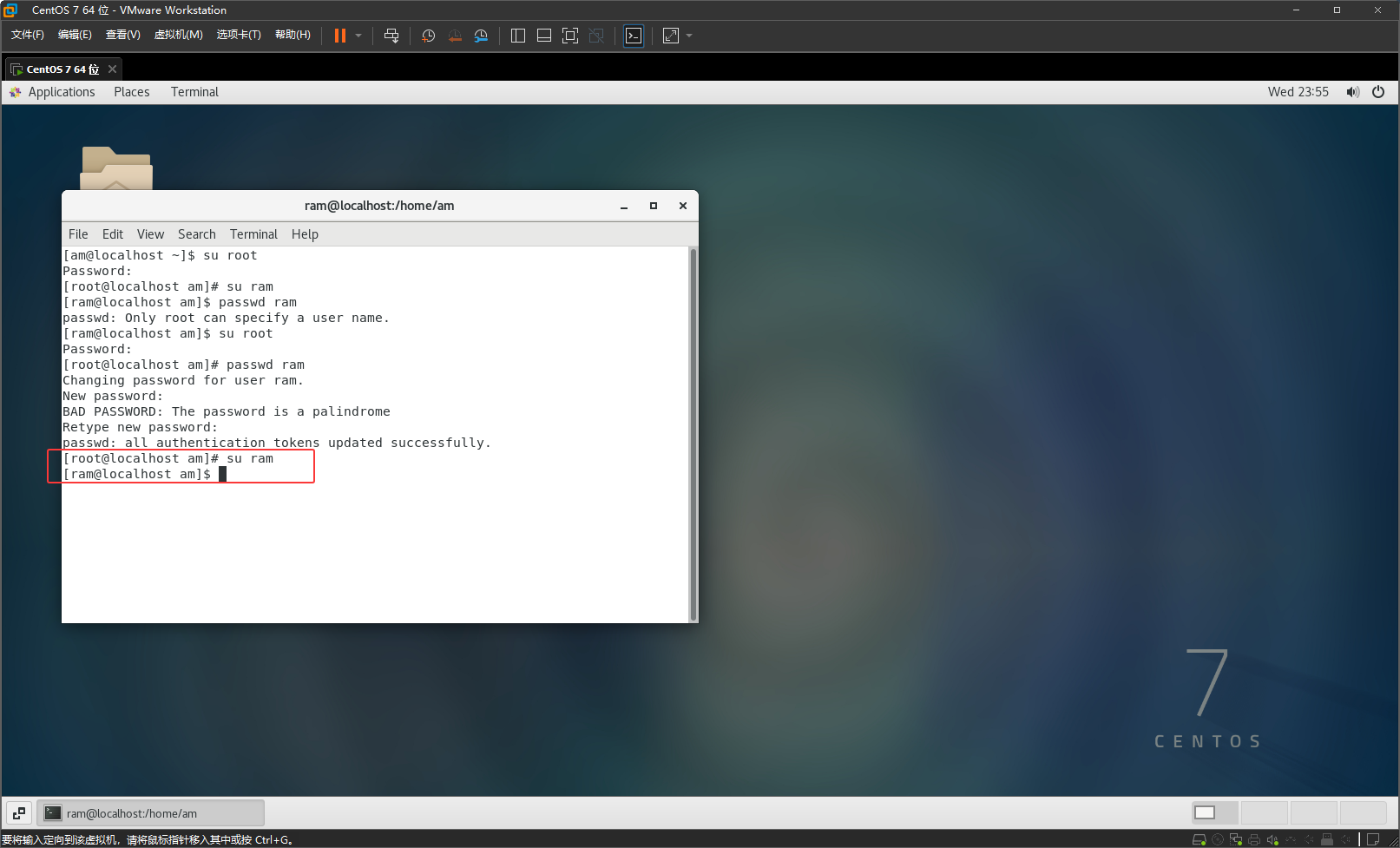This screenshot has width=1400, height=848.
Task: Click the 'passwd: Only root can specify a user name.' line
Action: (226, 318)
